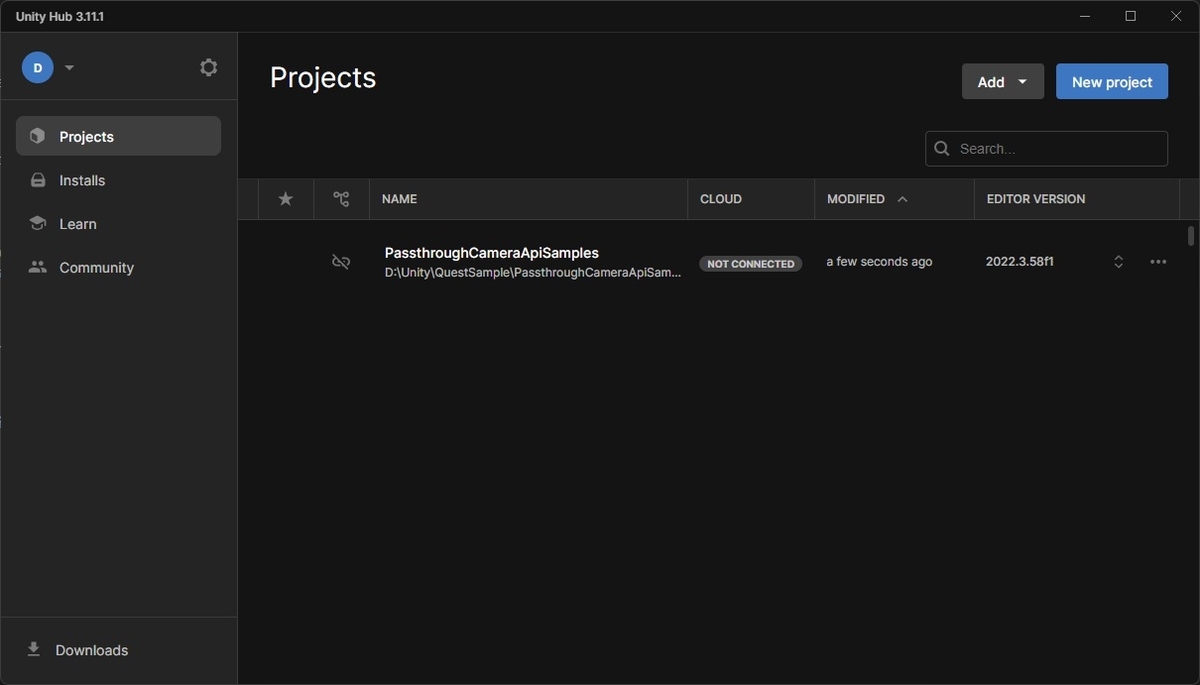Image resolution: width=1200 pixels, height=685 pixels.
Task: Click the search magnifier icon
Action: click(941, 148)
